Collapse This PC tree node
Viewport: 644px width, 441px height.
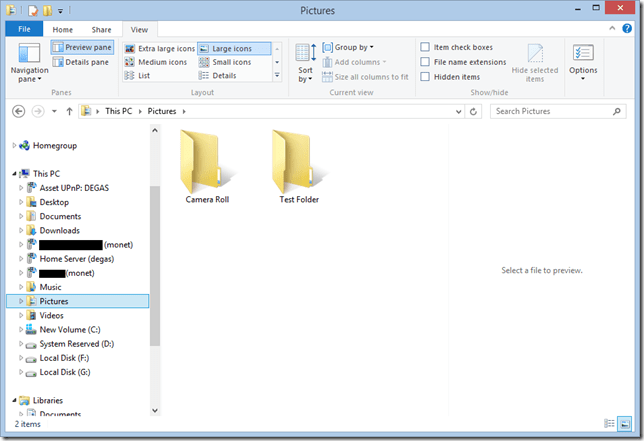coord(14,174)
